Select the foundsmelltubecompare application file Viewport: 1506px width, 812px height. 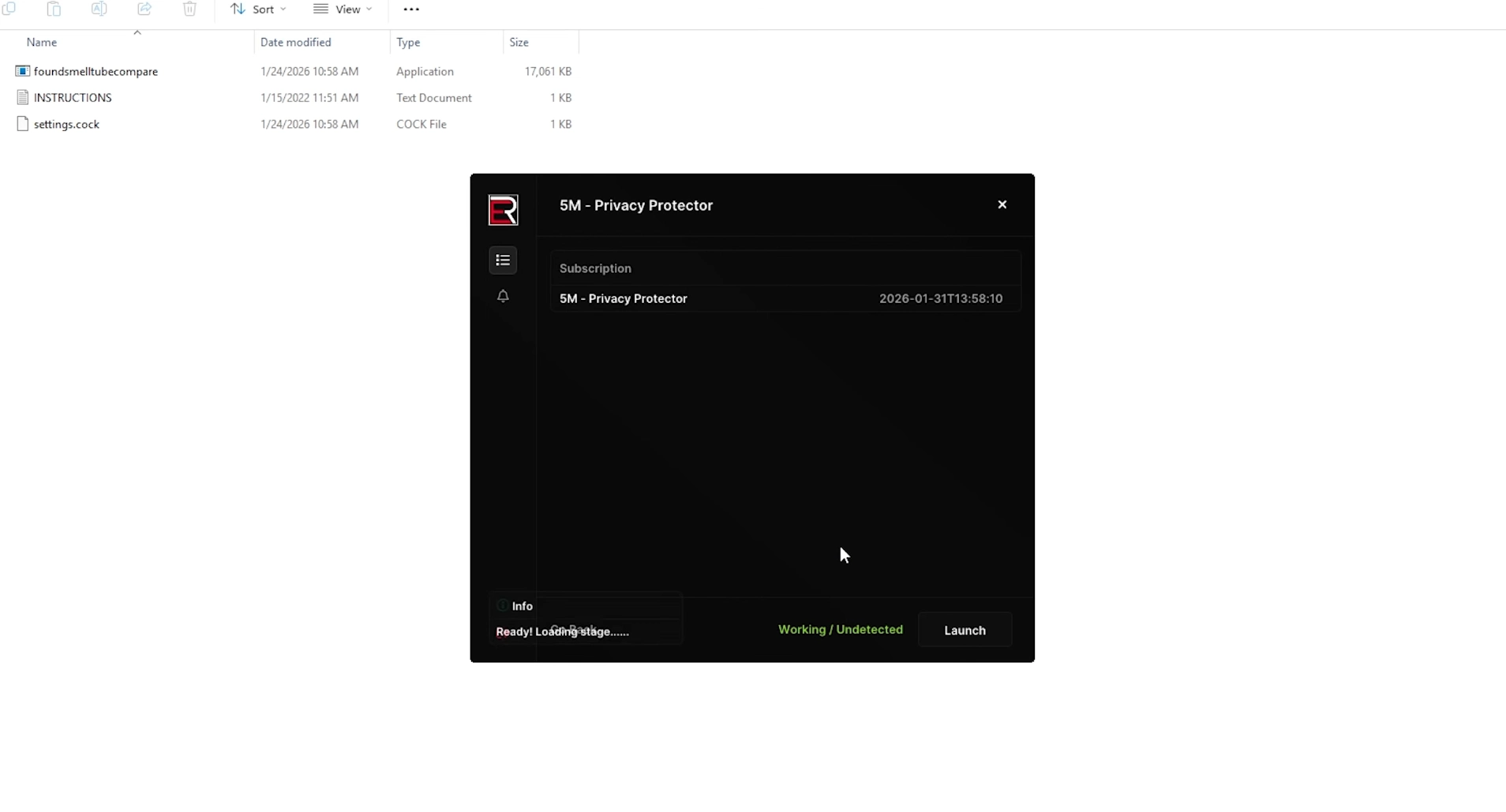coord(96,71)
